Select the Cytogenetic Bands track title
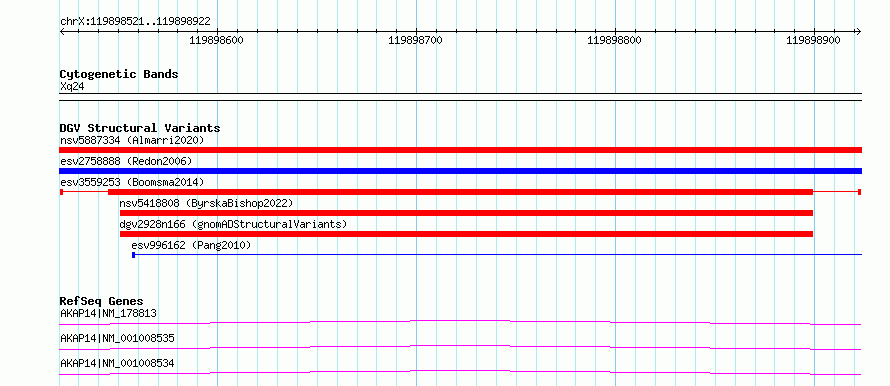 point(119,74)
